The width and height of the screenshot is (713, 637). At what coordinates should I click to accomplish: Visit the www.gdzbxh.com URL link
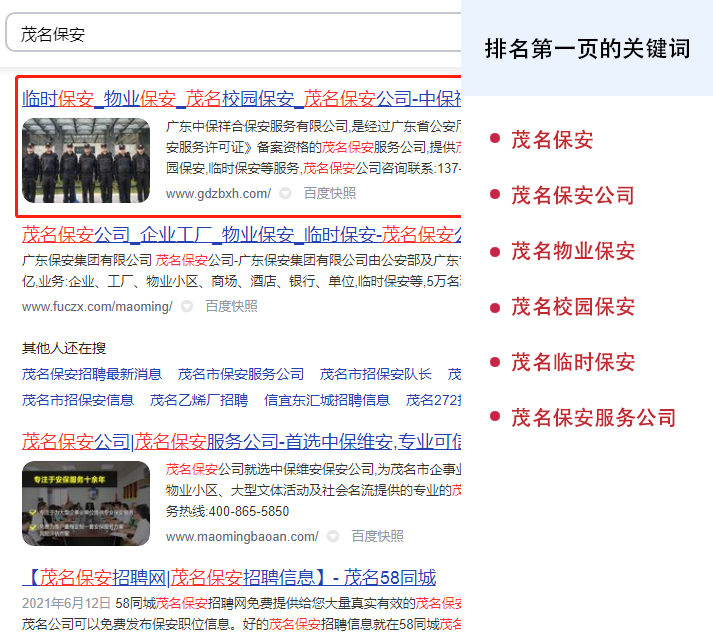[x=217, y=194]
